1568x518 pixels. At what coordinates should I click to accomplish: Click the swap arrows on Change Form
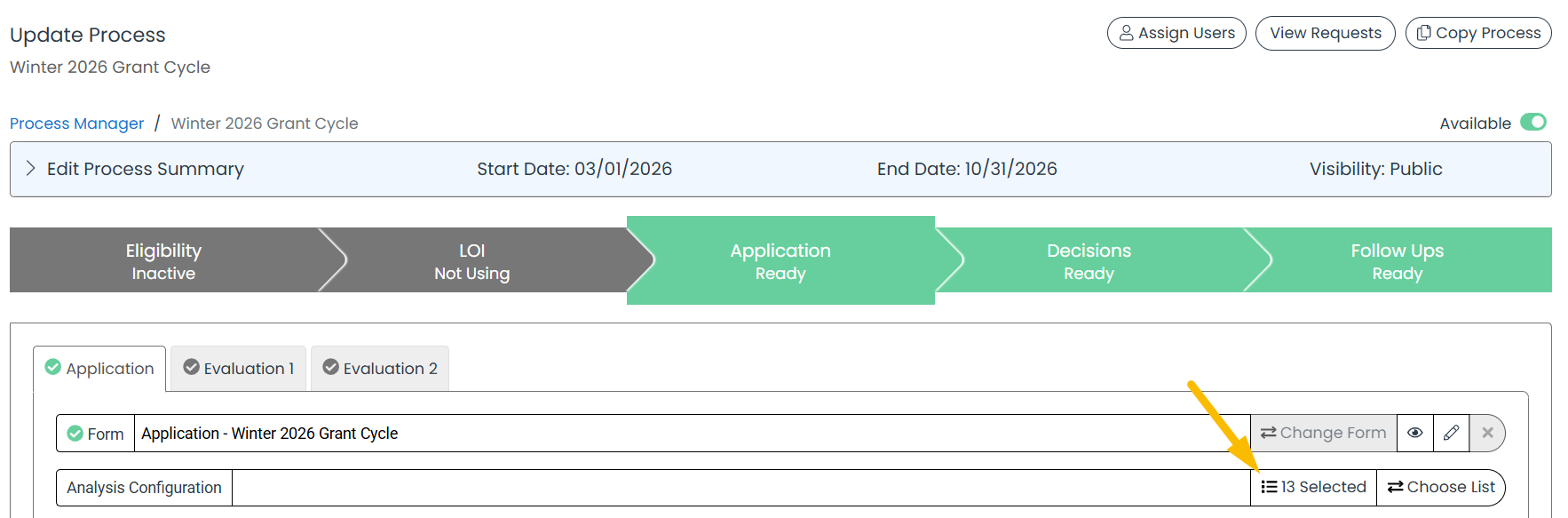[1269, 433]
